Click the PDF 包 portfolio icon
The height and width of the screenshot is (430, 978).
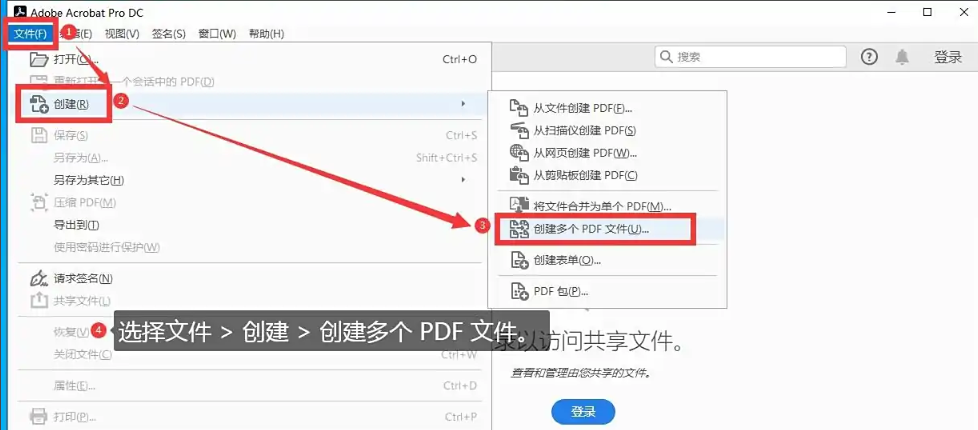pos(519,290)
